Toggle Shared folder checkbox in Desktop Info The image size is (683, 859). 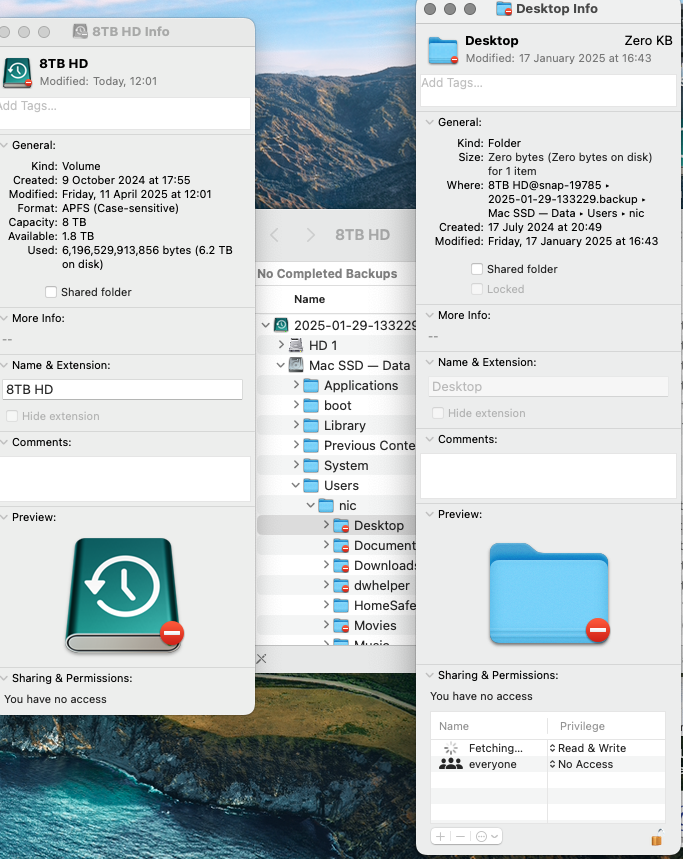pos(477,269)
